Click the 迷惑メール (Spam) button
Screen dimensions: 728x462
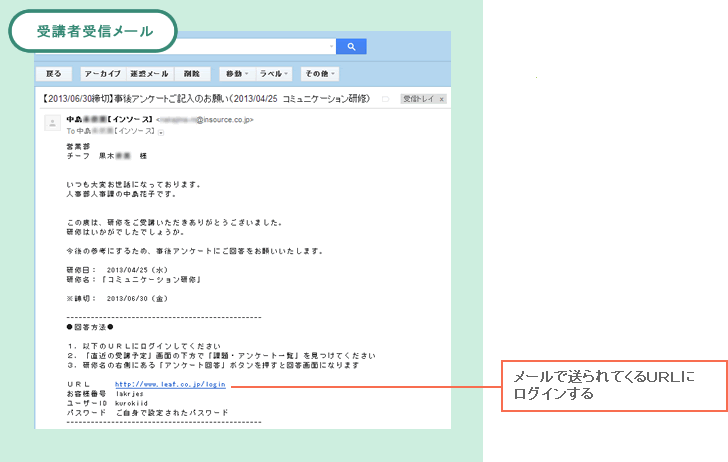pyautogui.click(x=150, y=74)
